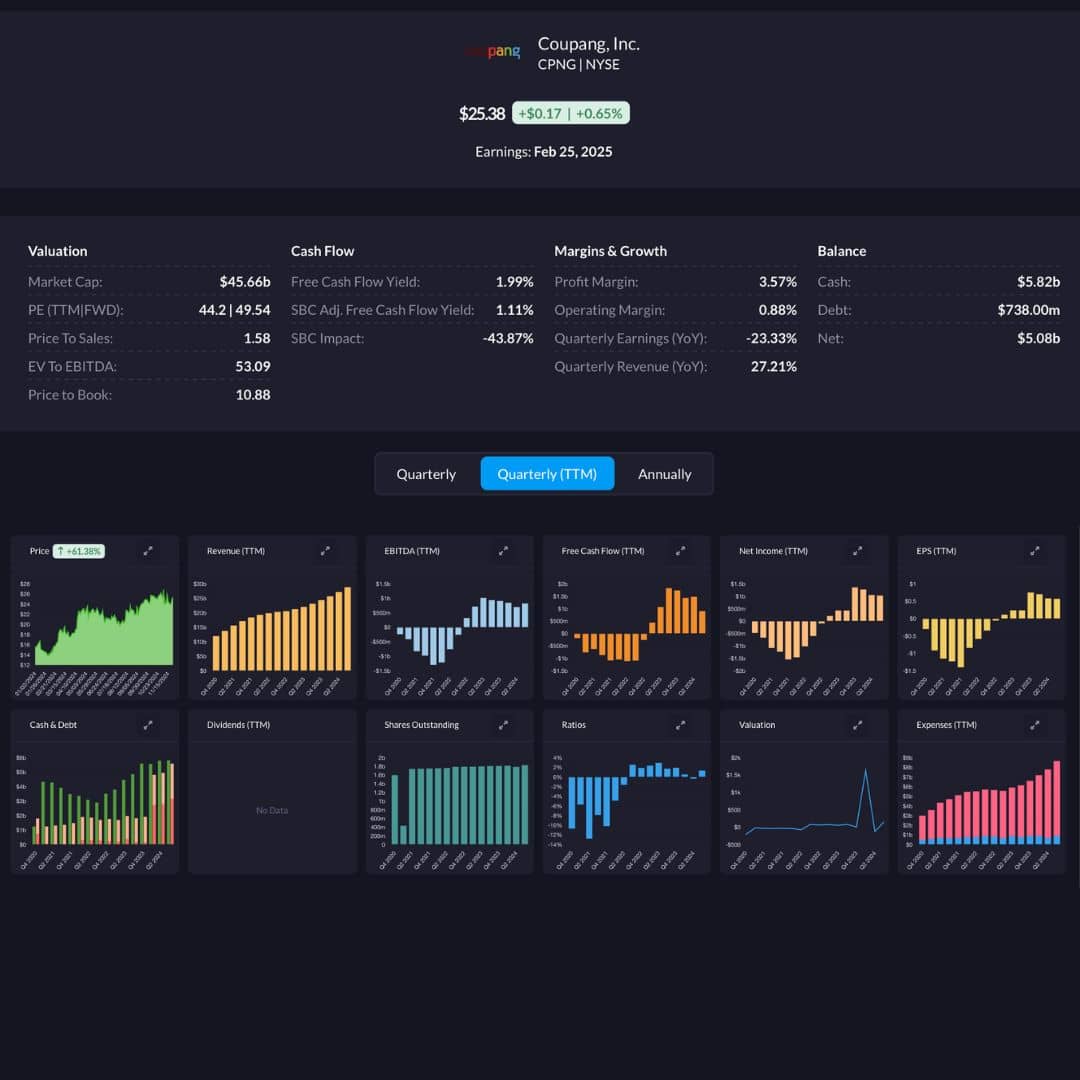Click the Free Cash Flow Yield: label
Image resolution: width=1080 pixels, height=1080 pixels.
tap(355, 282)
